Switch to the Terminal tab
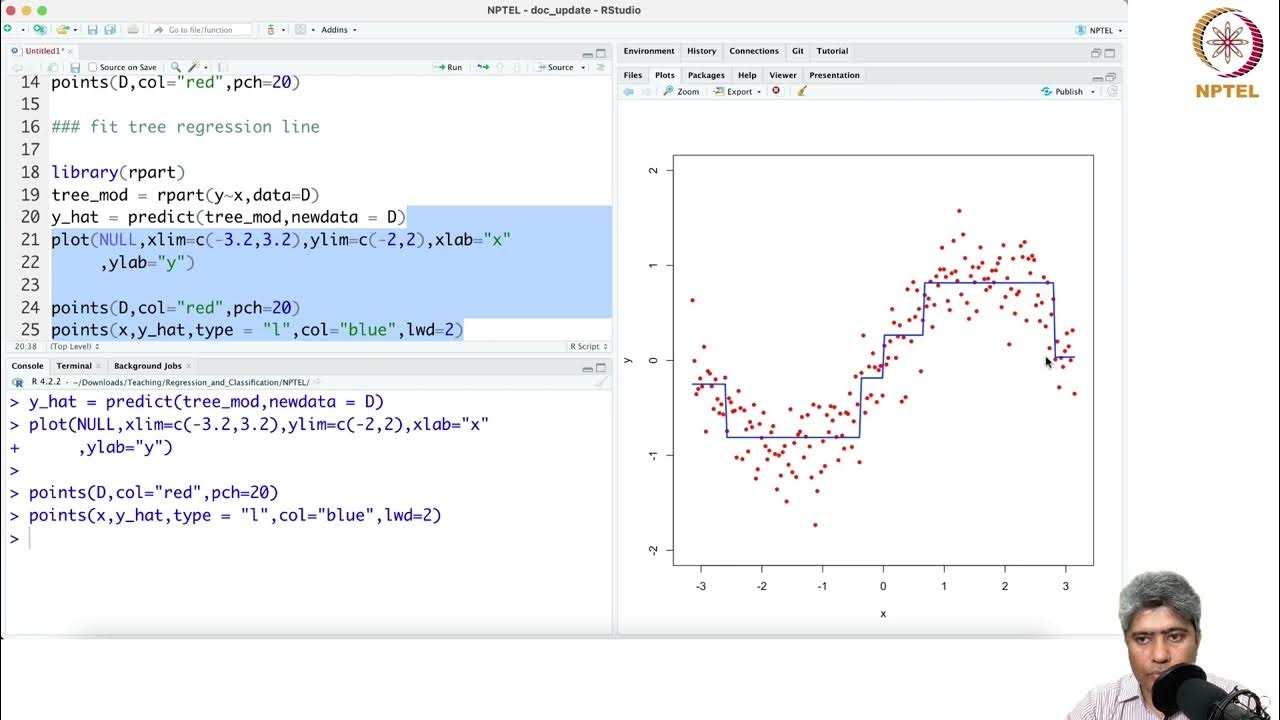1280x720 pixels. coord(74,366)
